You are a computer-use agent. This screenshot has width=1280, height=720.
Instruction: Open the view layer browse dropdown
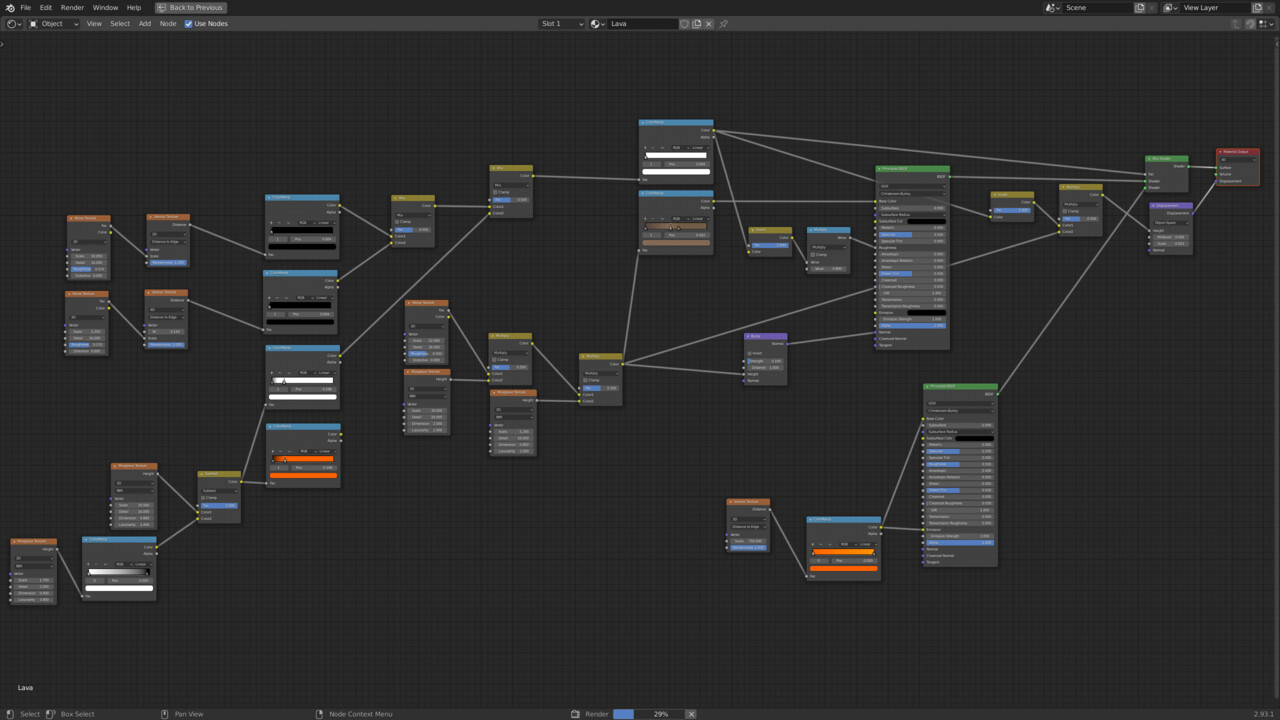pos(1171,7)
